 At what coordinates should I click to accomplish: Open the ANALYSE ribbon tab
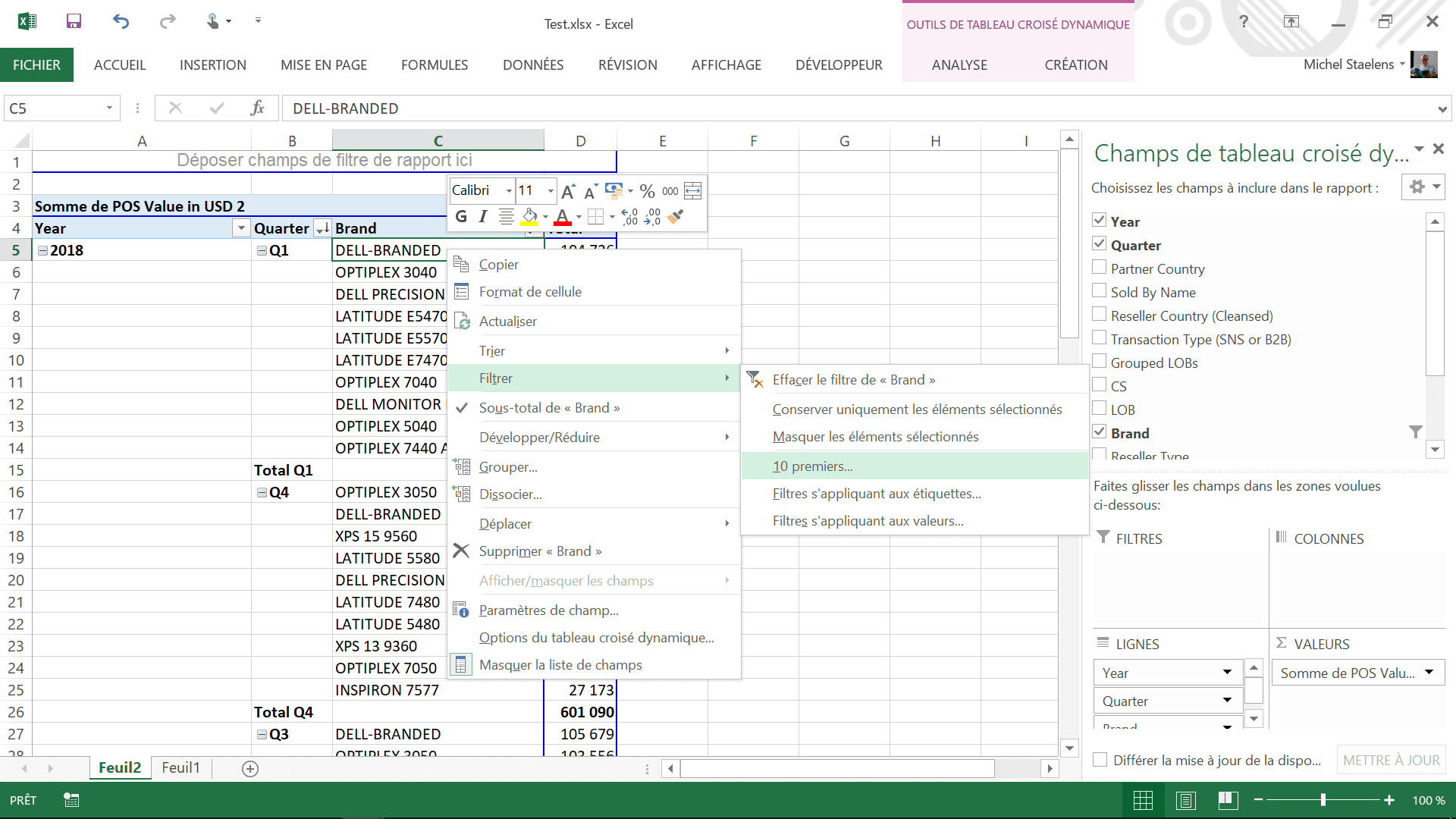pos(959,65)
